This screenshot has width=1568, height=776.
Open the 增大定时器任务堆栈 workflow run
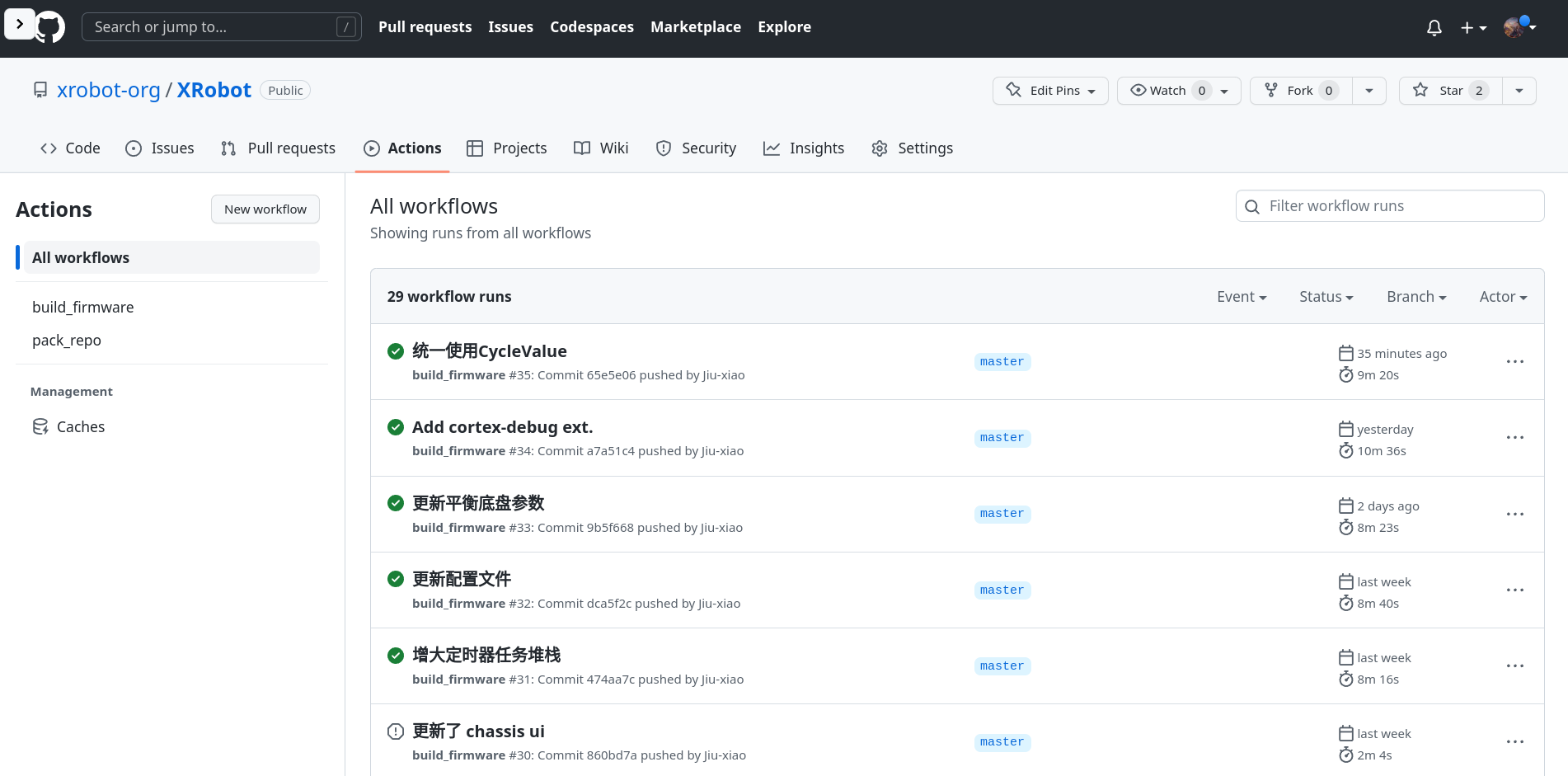[x=486, y=655]
